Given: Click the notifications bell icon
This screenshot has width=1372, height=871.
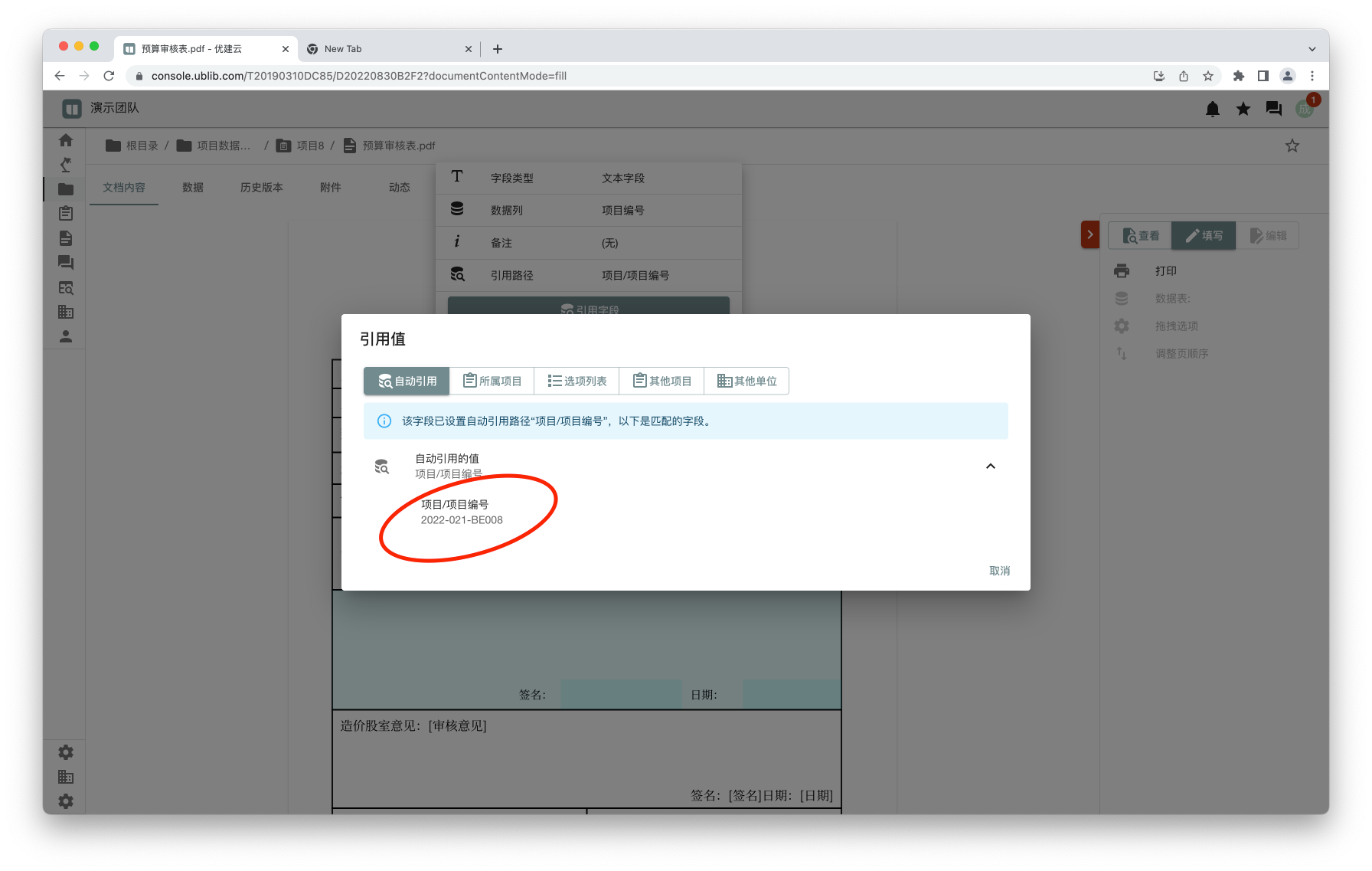Looking at the screenshot, I should click(x=1212, y=110).
